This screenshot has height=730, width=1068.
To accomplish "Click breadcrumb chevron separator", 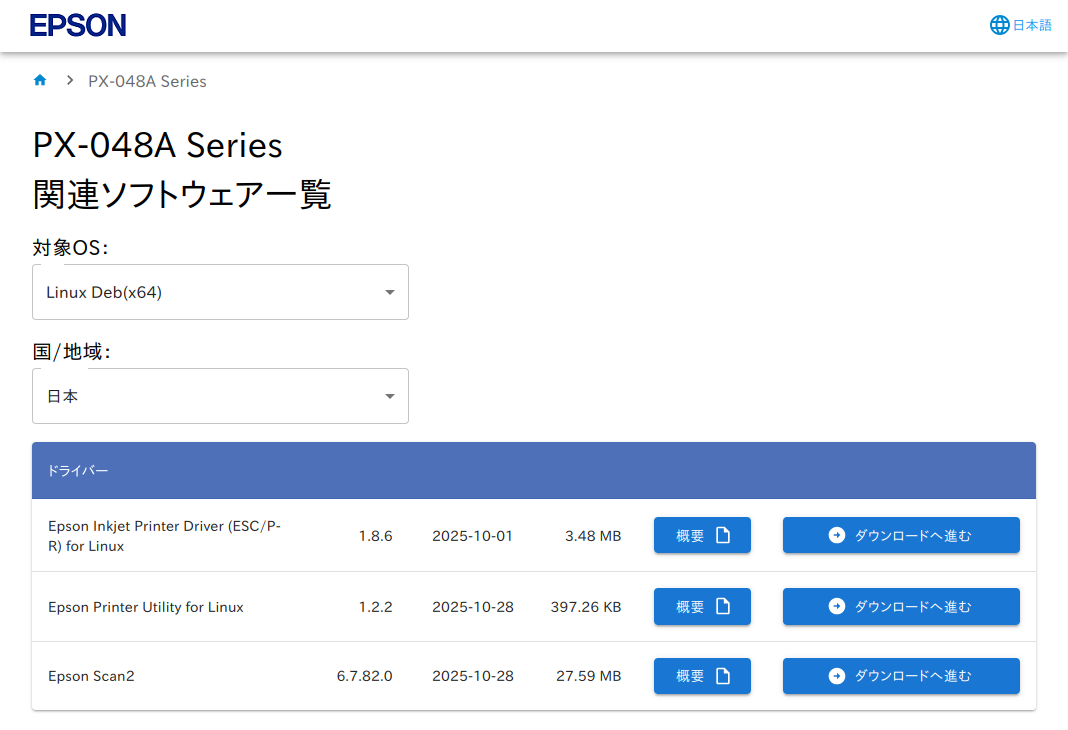I will click(70, 80).
